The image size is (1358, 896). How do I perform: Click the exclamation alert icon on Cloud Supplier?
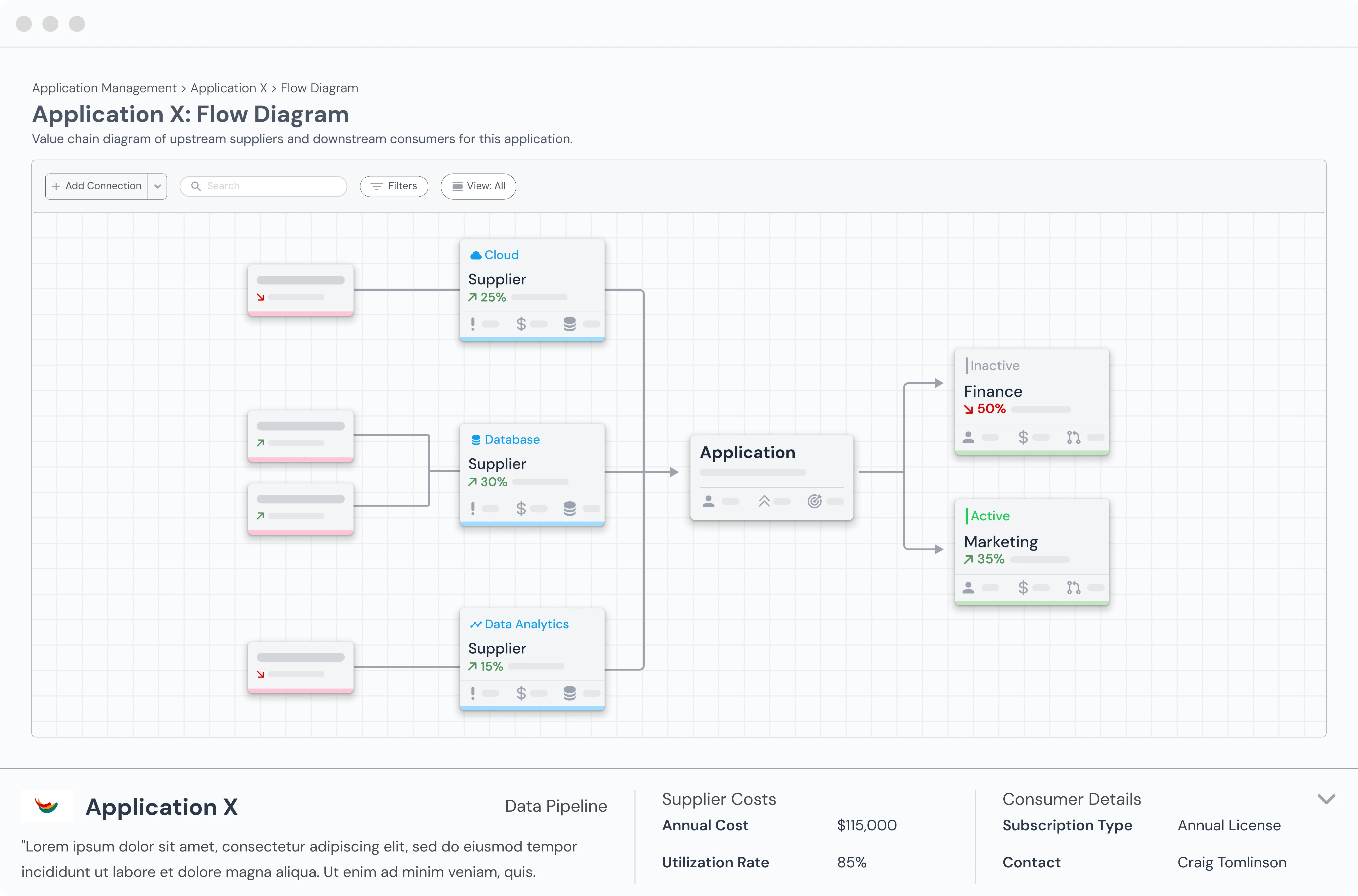pyautogui.click(x=473, y=324)
